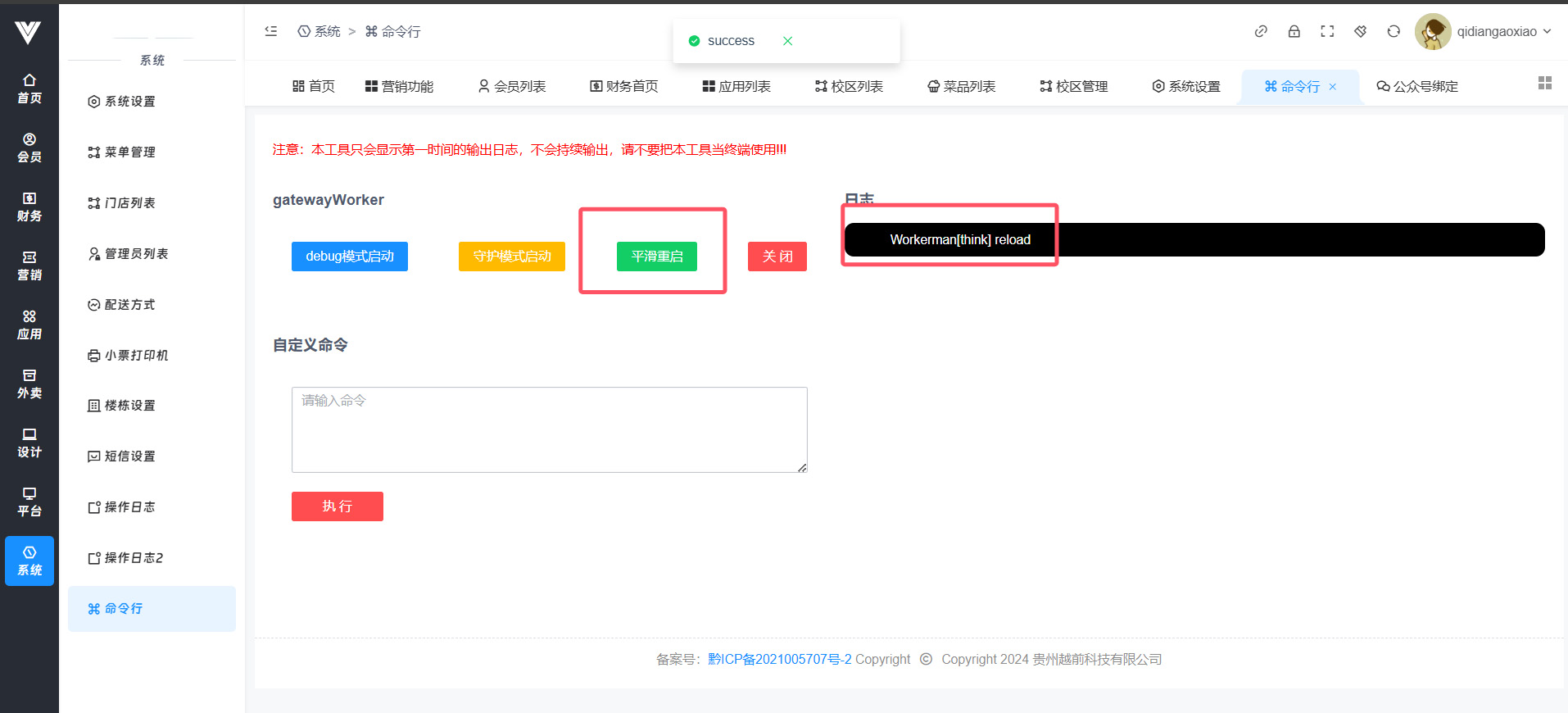This screenshot has width=1568, height=713.
Task: Toggle fullscreen mode icon
Action: click(x=1327, y=31)
